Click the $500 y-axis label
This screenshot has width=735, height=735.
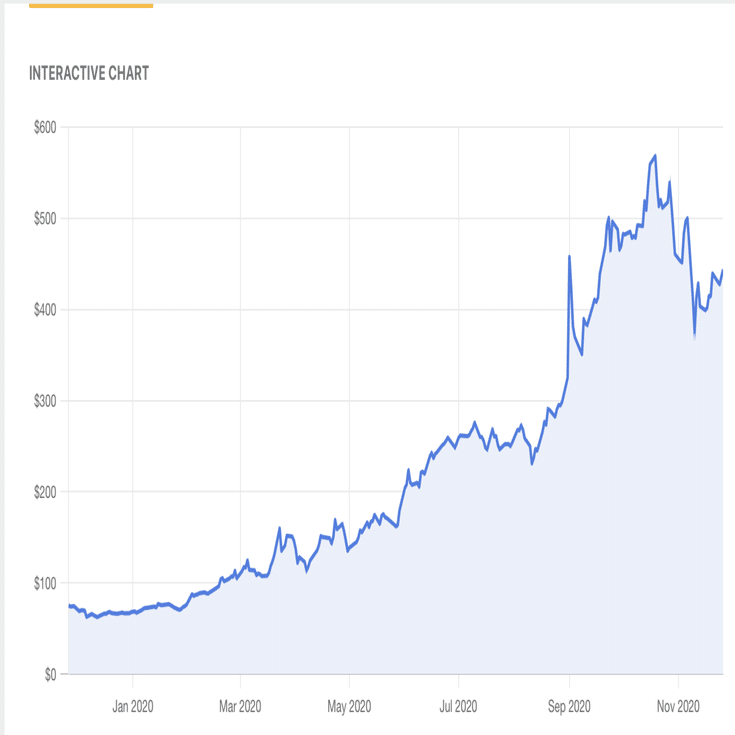point(44,218)
